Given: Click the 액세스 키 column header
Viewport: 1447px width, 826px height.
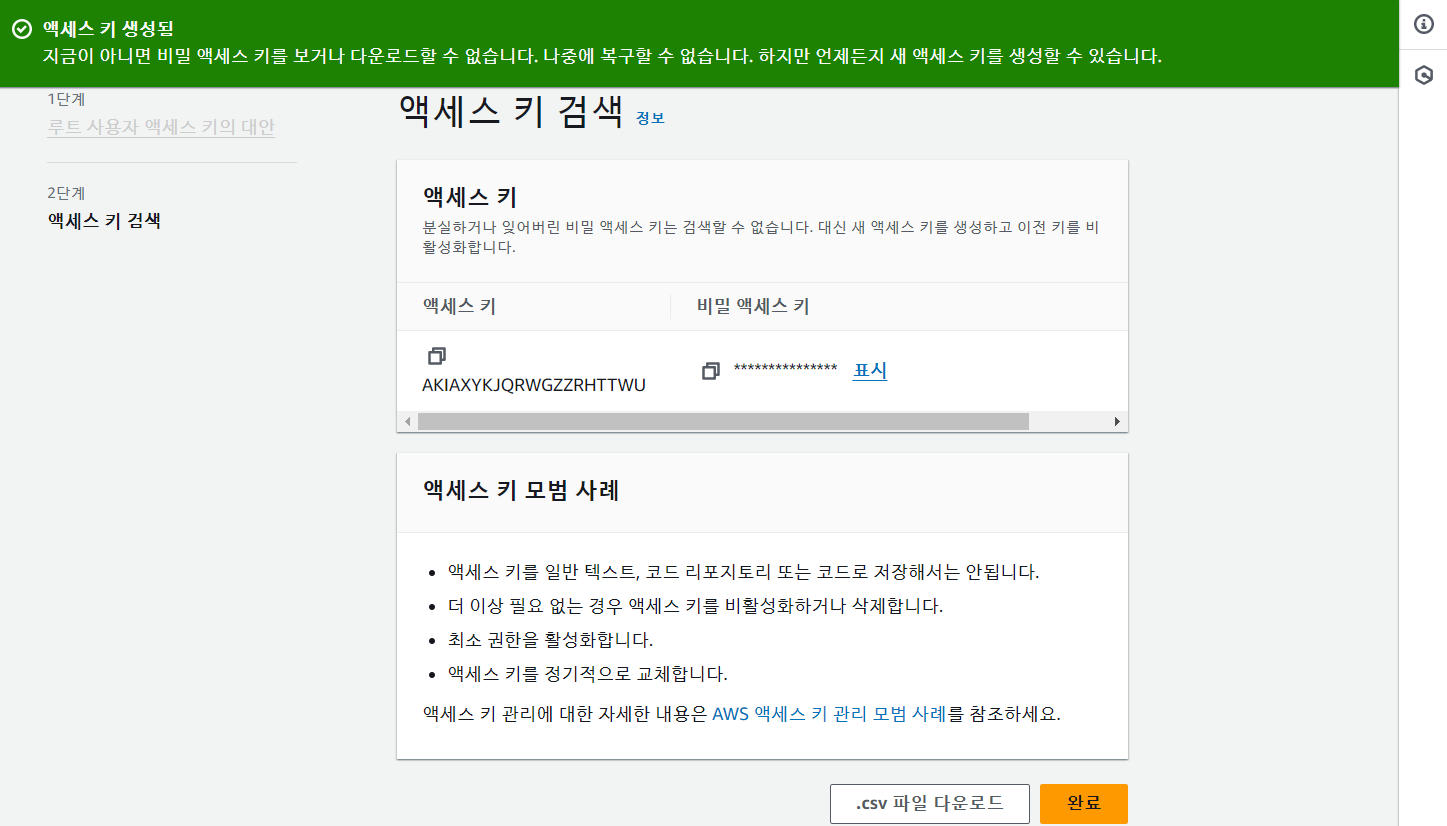Looking at the screenshot, I should 459,307.
